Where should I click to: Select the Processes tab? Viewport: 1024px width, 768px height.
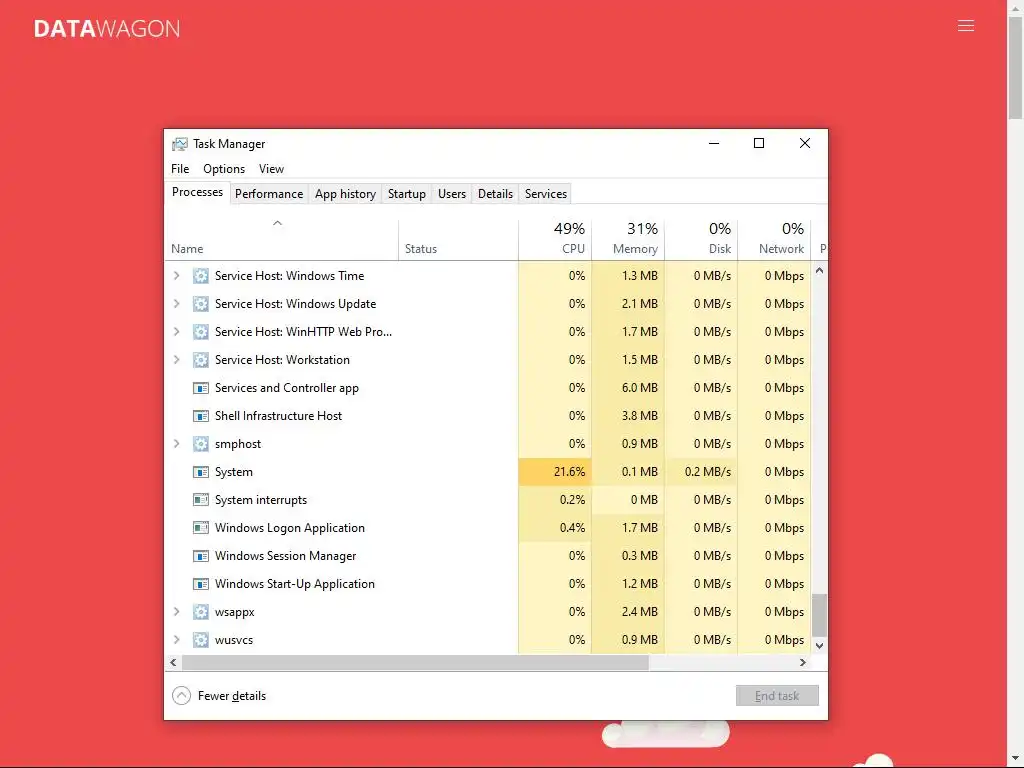[197, 192]
